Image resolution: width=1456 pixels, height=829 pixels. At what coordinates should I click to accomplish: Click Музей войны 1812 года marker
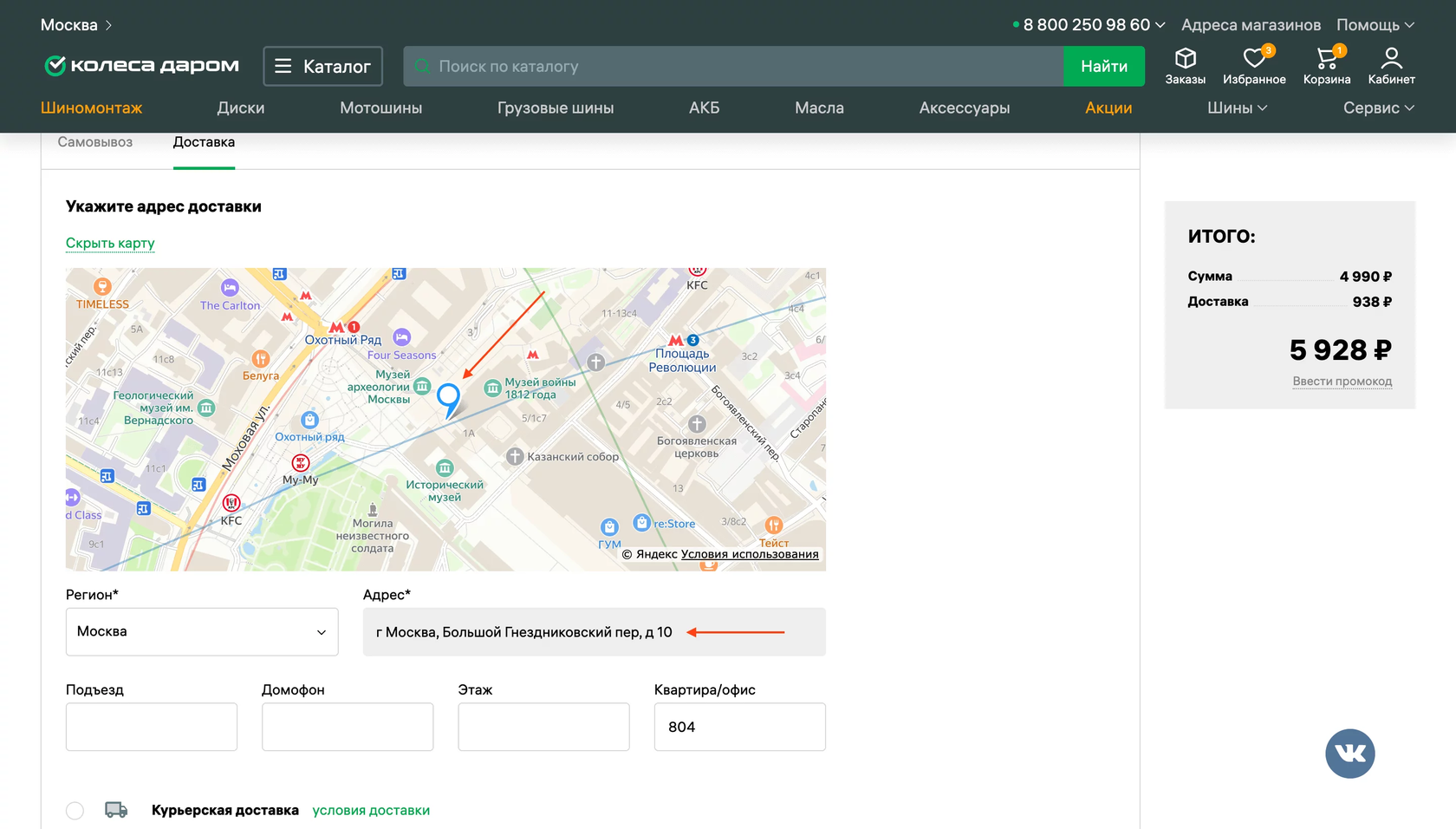click(492, 388)
